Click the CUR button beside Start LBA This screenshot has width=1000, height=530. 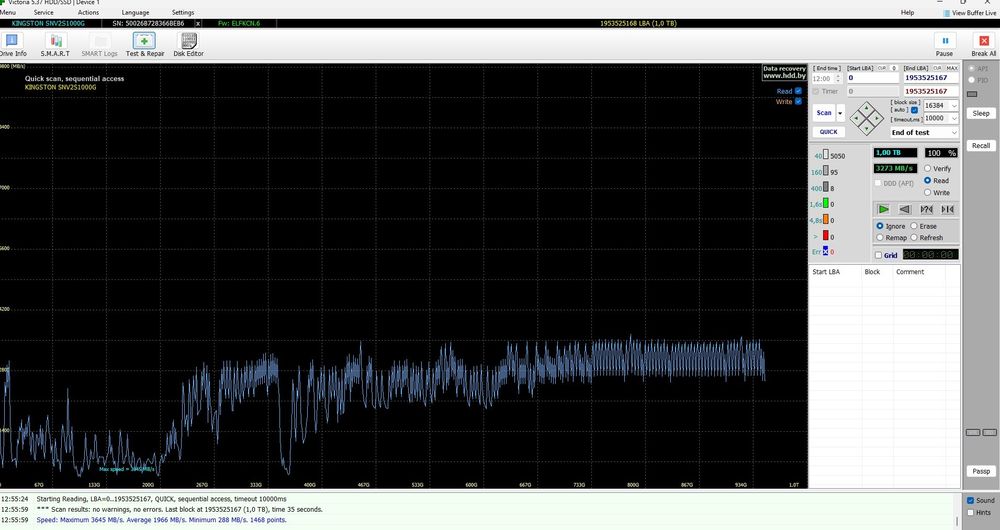coord(881,68)
